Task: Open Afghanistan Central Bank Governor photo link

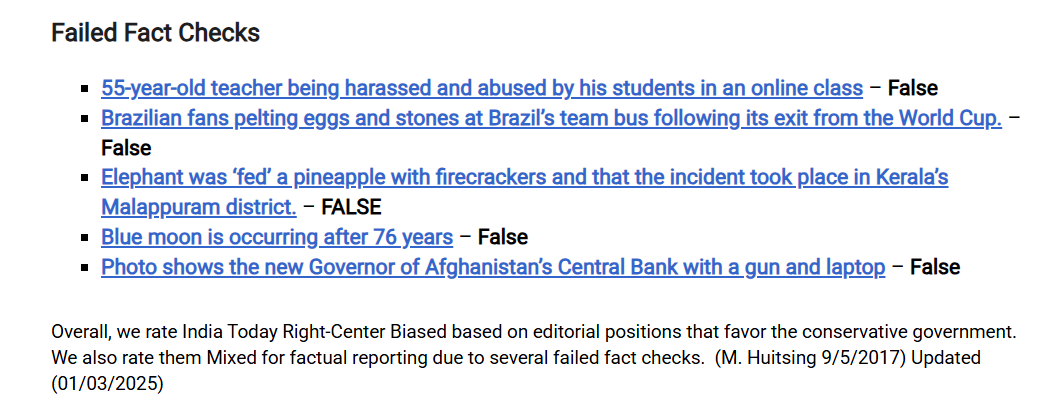Action: click(493, 267)
